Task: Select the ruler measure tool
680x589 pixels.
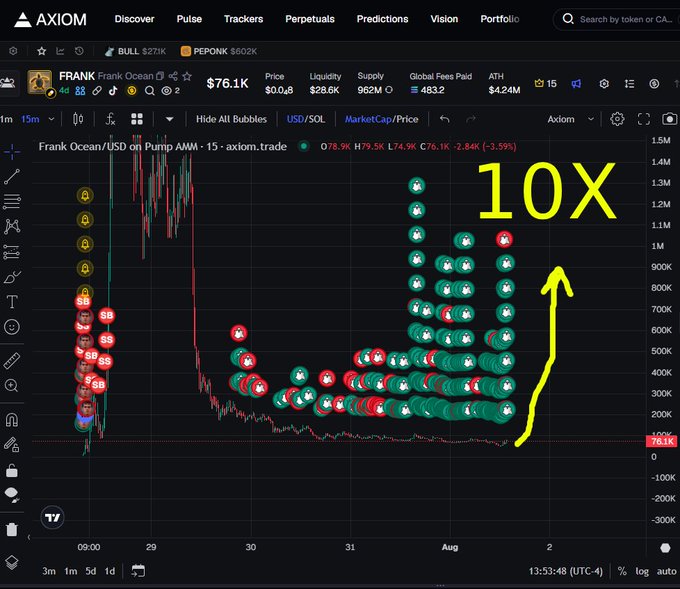Action: pyautogui.click(x=12, y=361)
